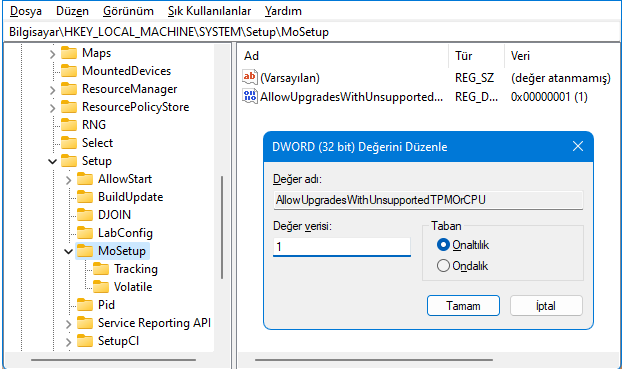Select the BuildUpdate tree item label
The height and width of the screenshot is (369, 622).
point(131,197)
